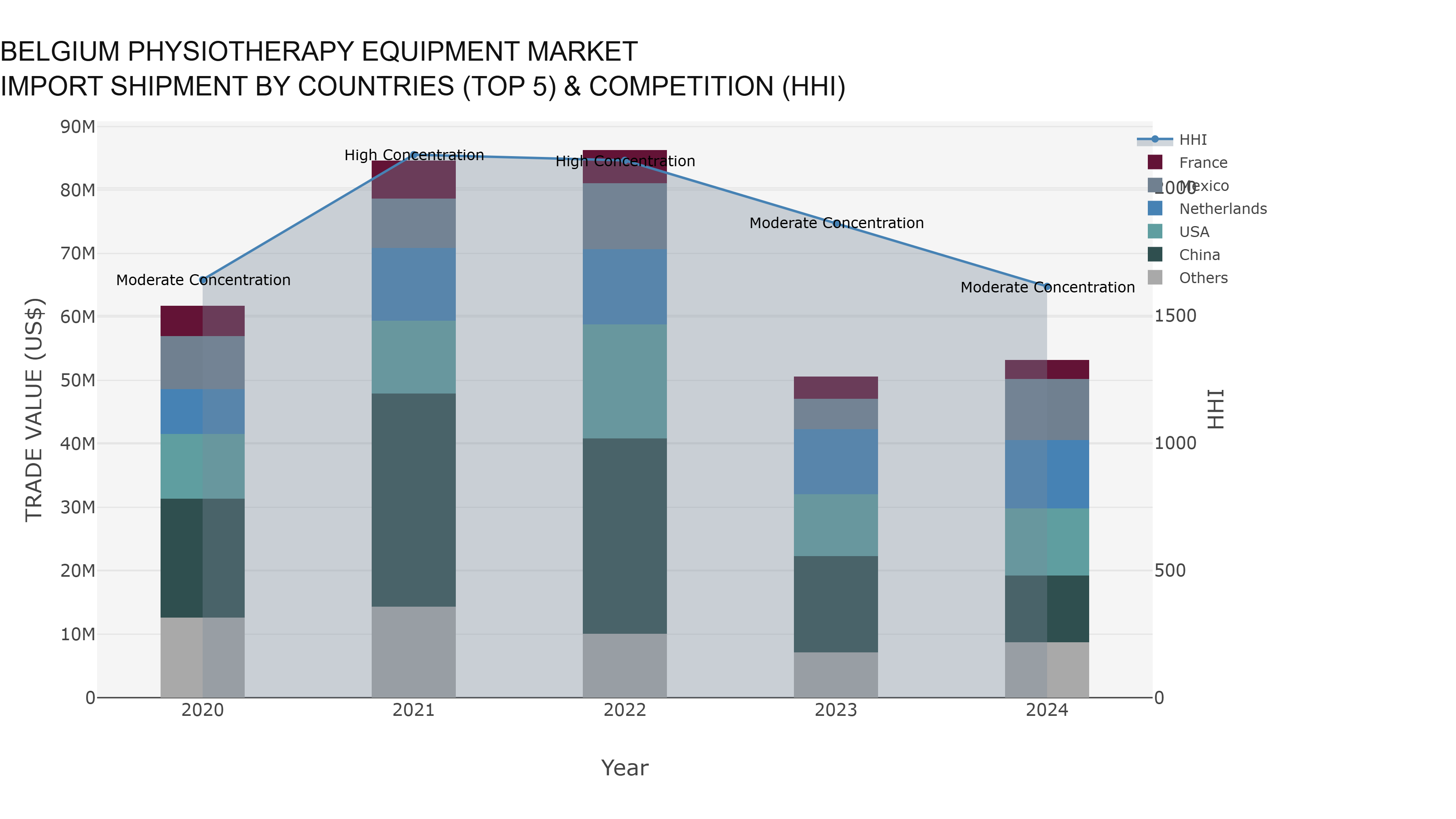The image size is (1456, 819).
Task: Click the 2024 HHI line endpoint
Action: [1047, 287]
